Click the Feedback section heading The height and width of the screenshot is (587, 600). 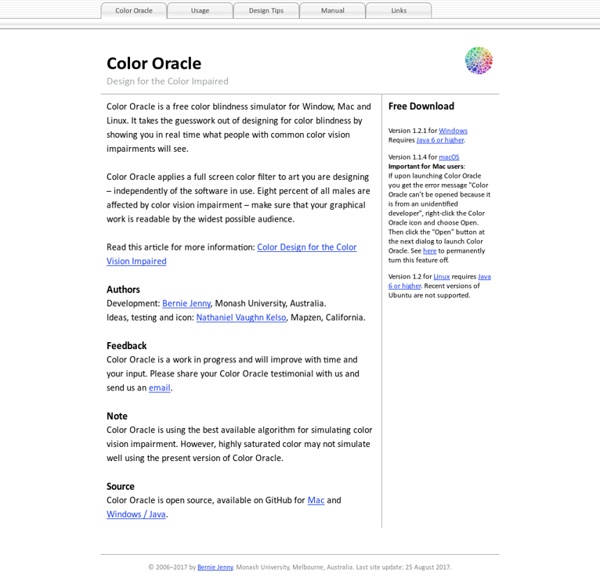(127, 346)
